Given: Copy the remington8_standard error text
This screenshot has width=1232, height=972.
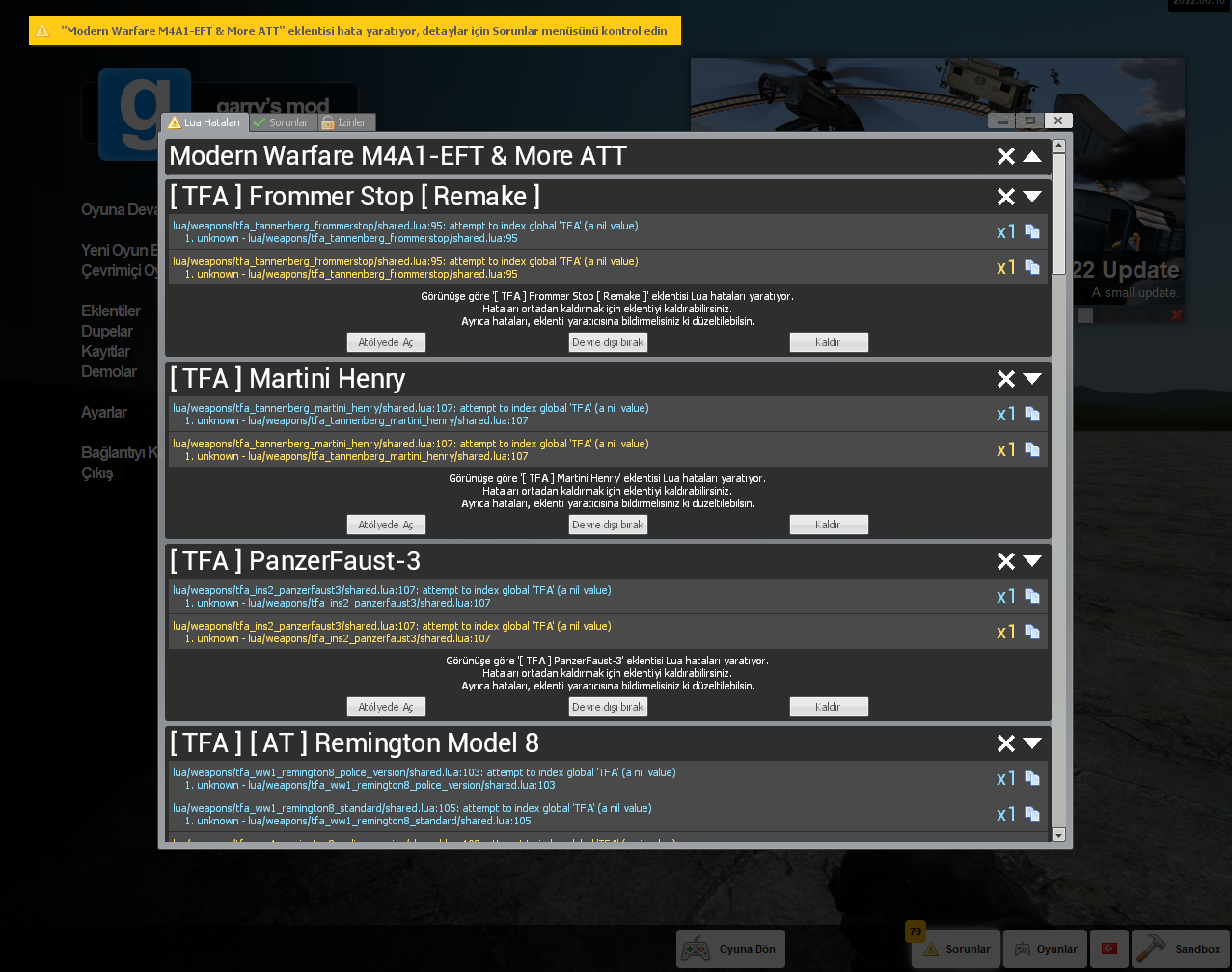Looking at the screenshot, I should pos(1032,814).
